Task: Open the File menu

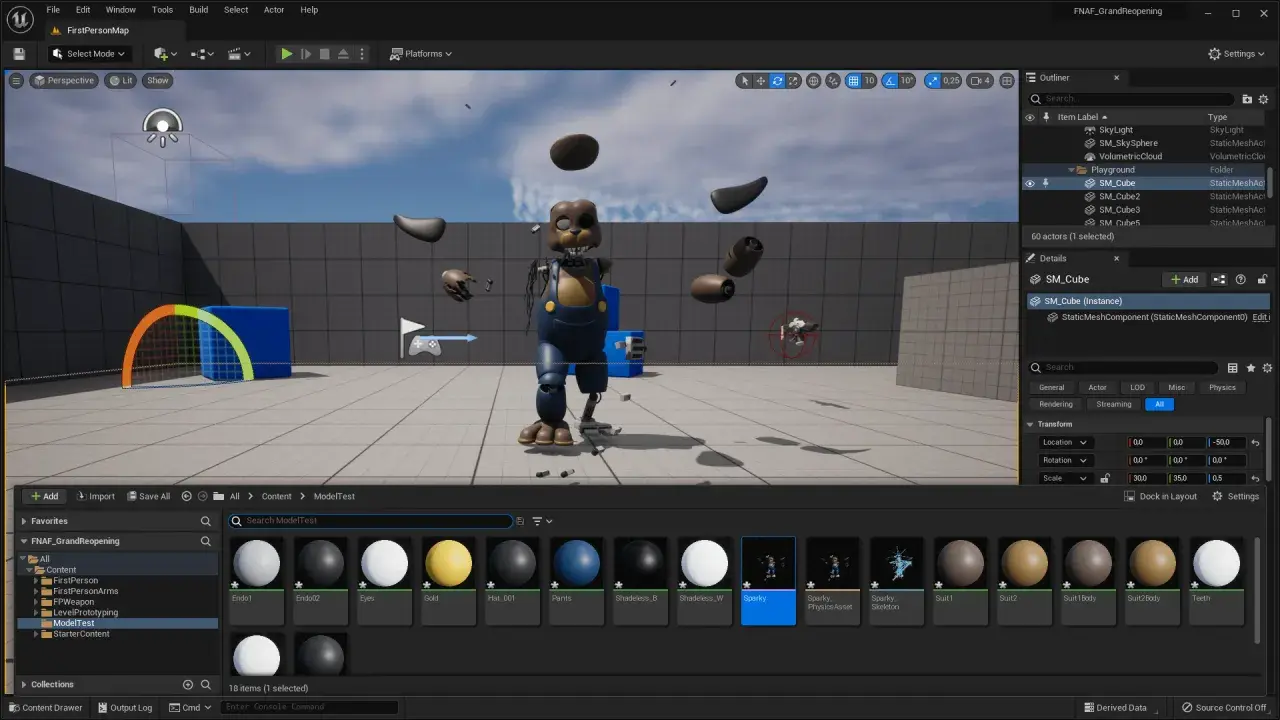Action: (53, 10)
